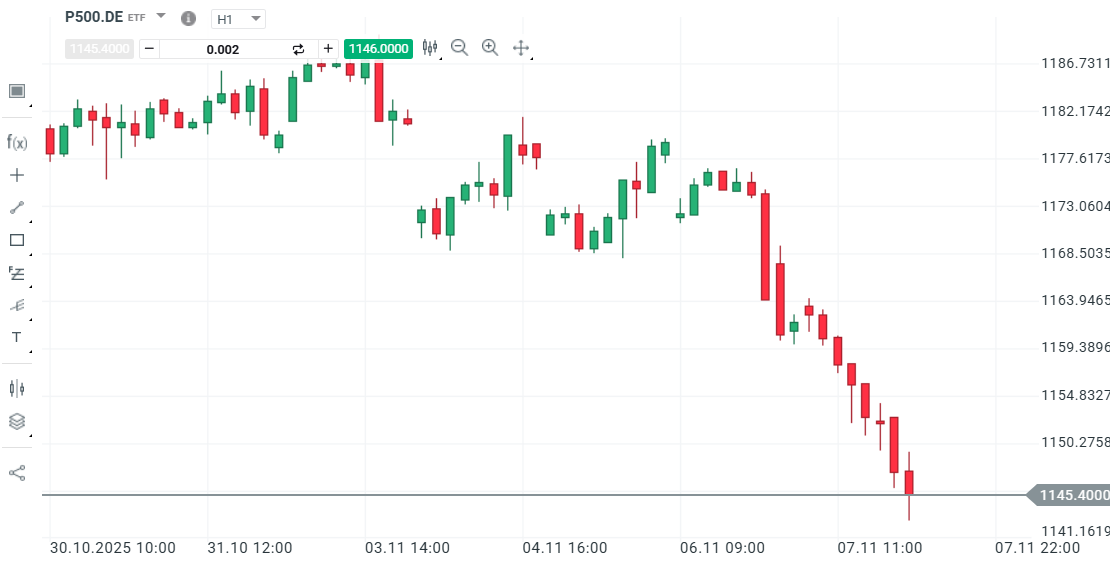Open the H1 timeframe dropdown

pyautogui.click(x=238, y=19)
